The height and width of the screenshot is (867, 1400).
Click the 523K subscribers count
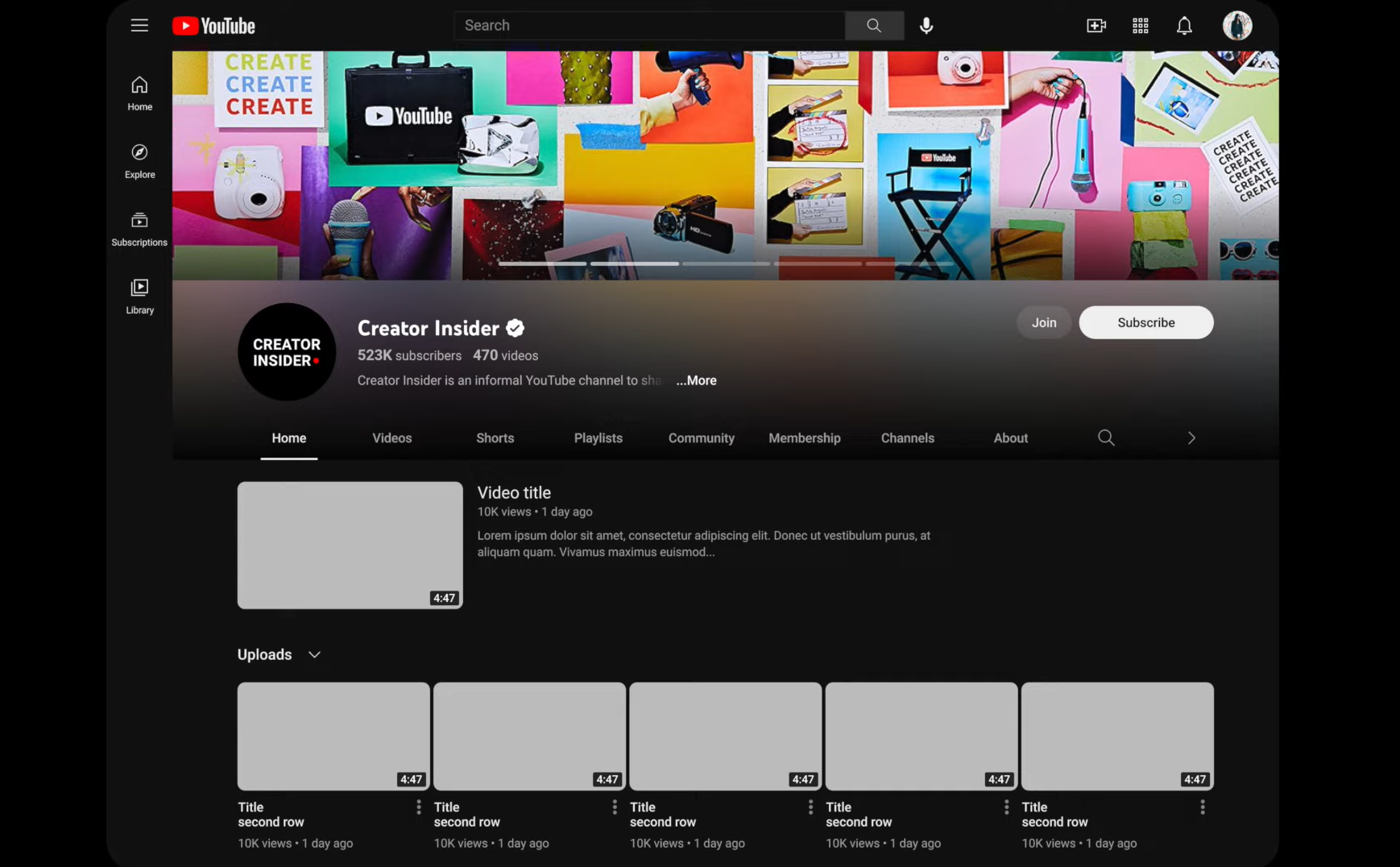(409, 355)
